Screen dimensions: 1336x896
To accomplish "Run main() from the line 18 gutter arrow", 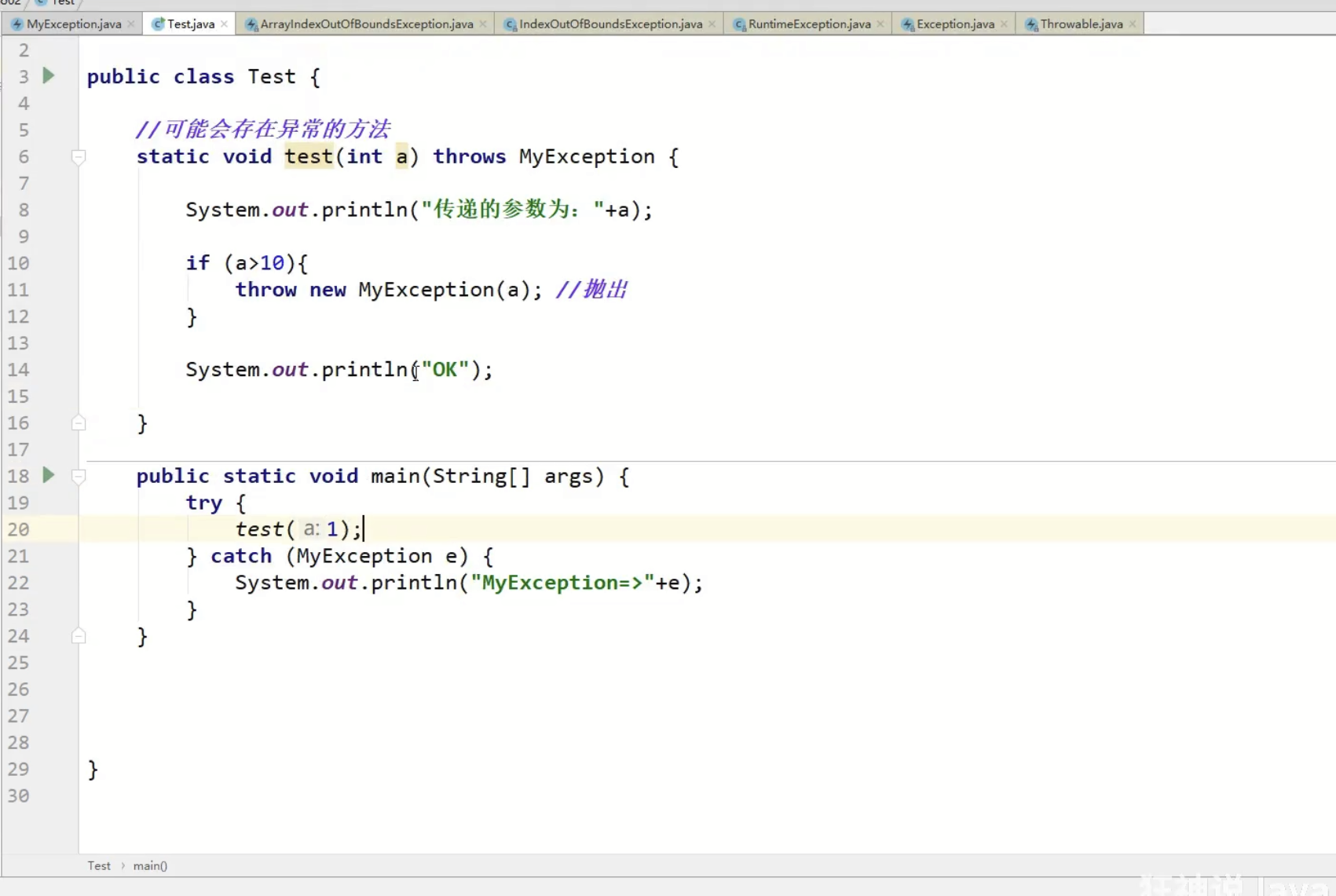I will pos(49,475).
